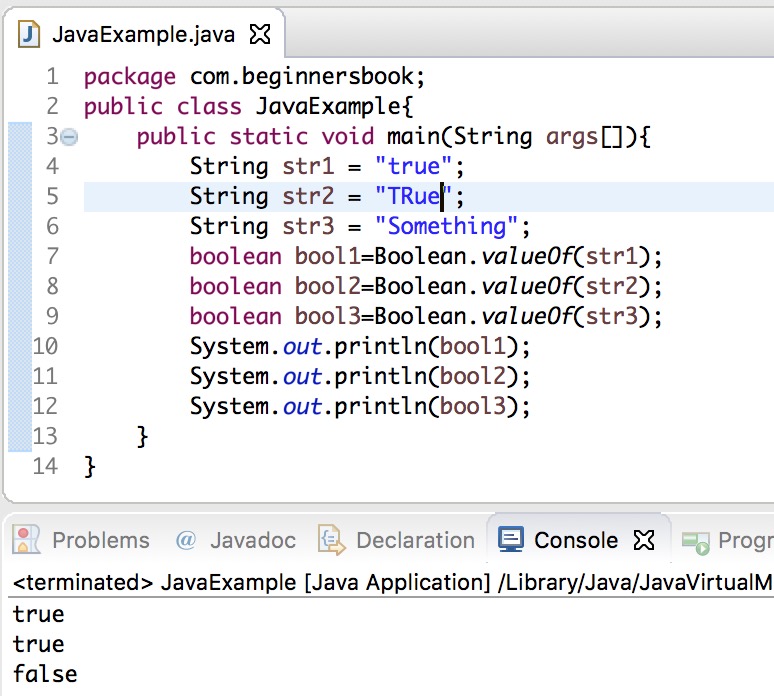Select the Console tab
774x696 pixels.
tap(578, 539)
